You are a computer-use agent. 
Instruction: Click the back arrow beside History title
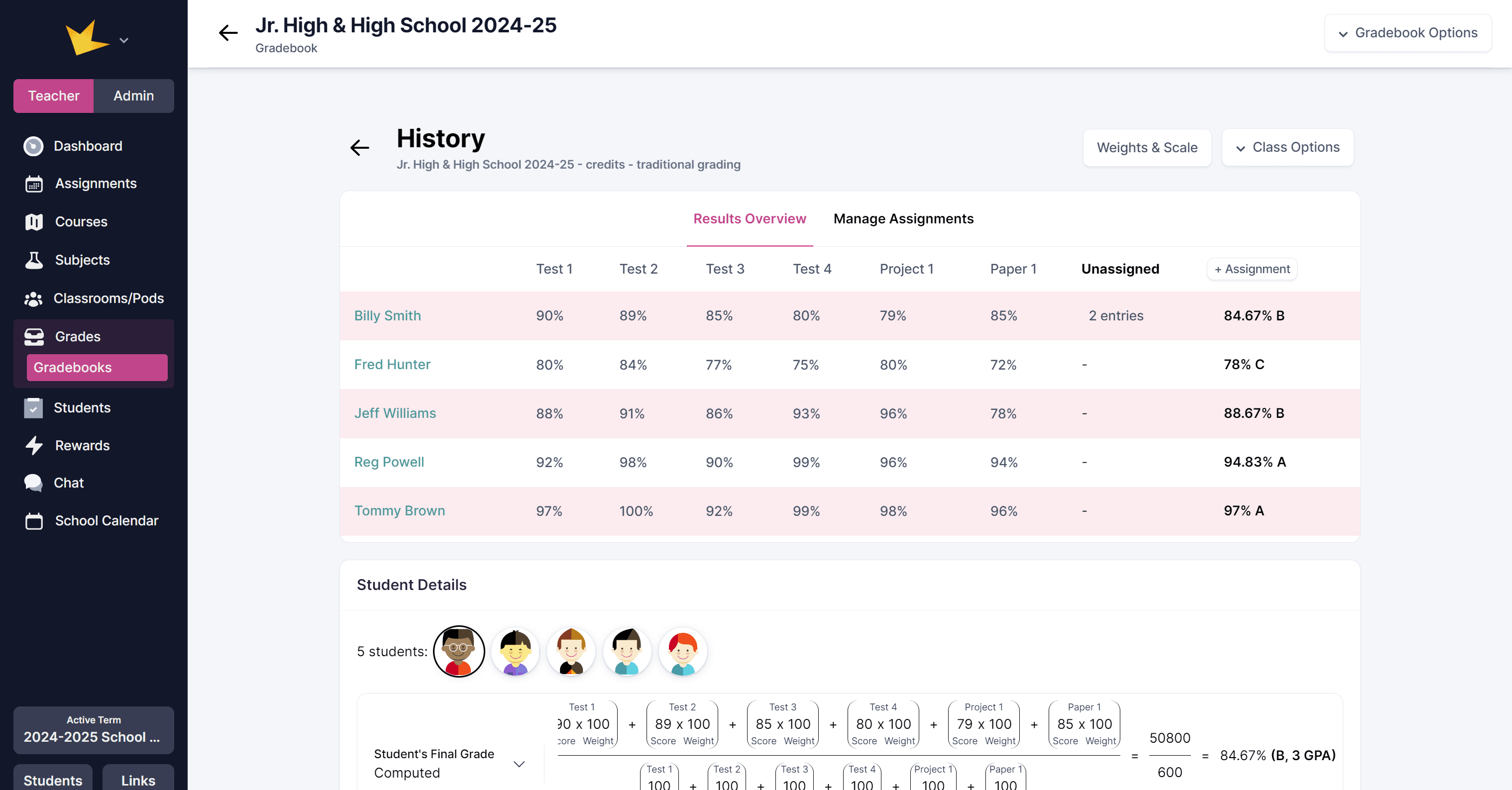pos(360,148)
